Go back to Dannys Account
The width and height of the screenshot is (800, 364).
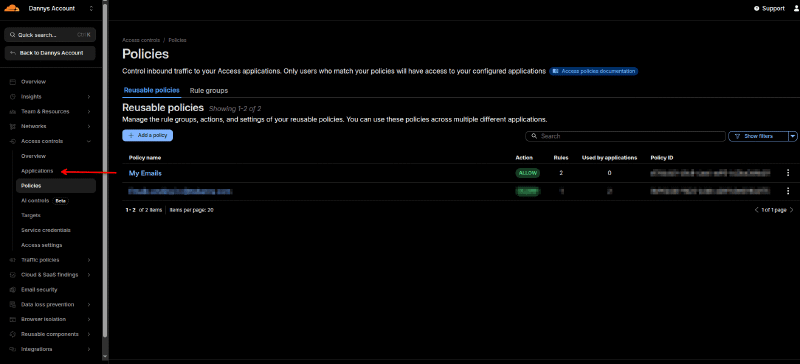(x=50, y=53)
